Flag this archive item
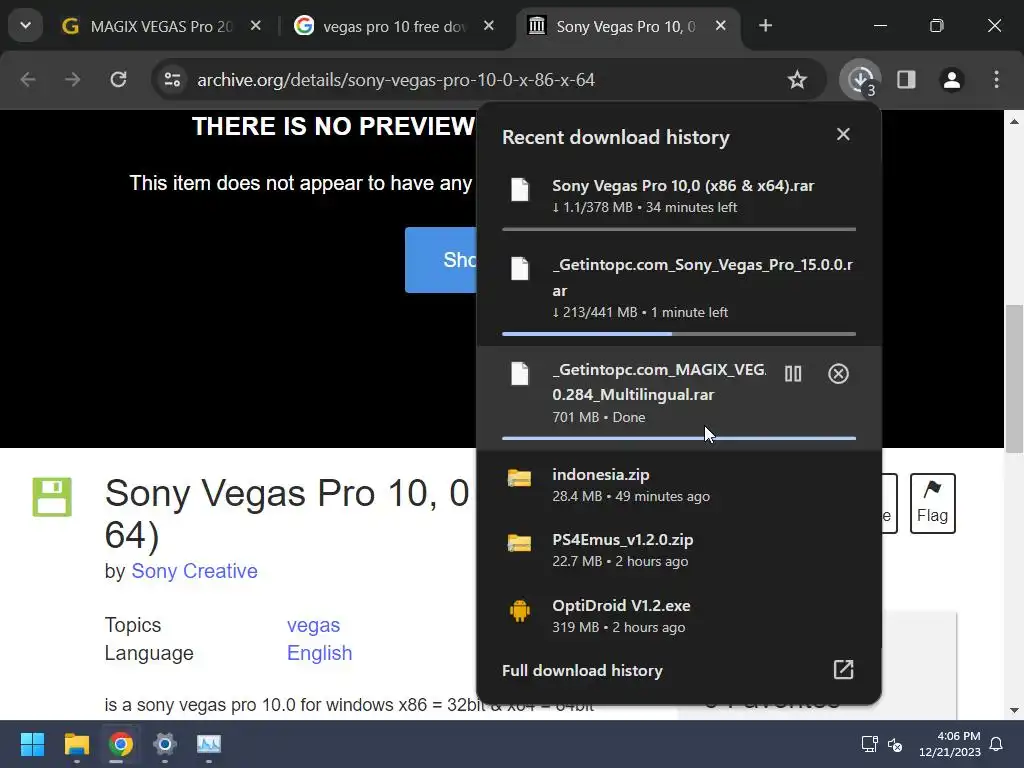The width and height of the screenshot is (1024, 768). click(933, 503)
